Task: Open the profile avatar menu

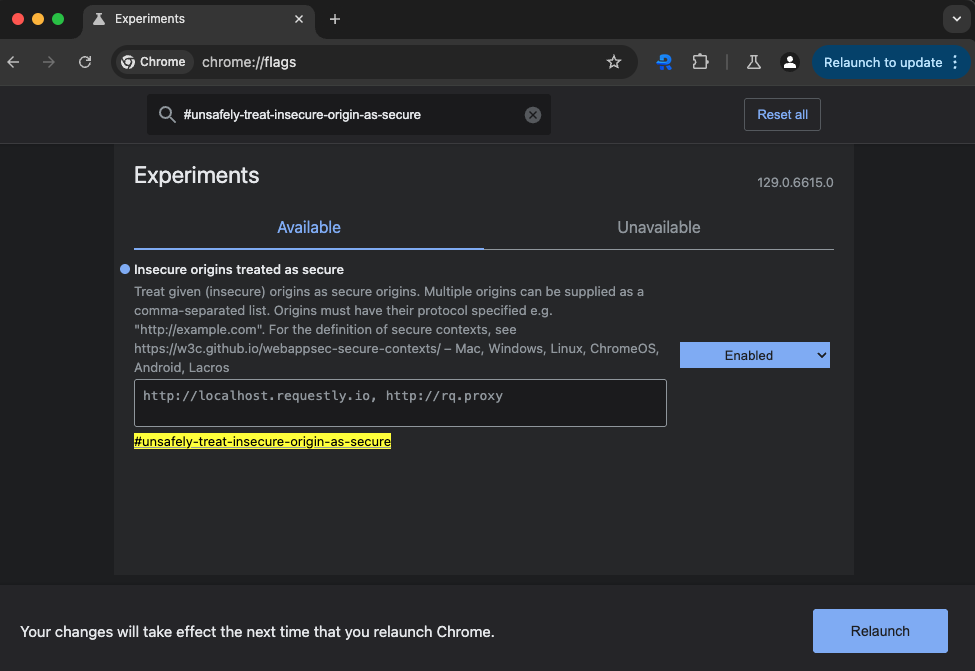Action: (x=790, y=62)
